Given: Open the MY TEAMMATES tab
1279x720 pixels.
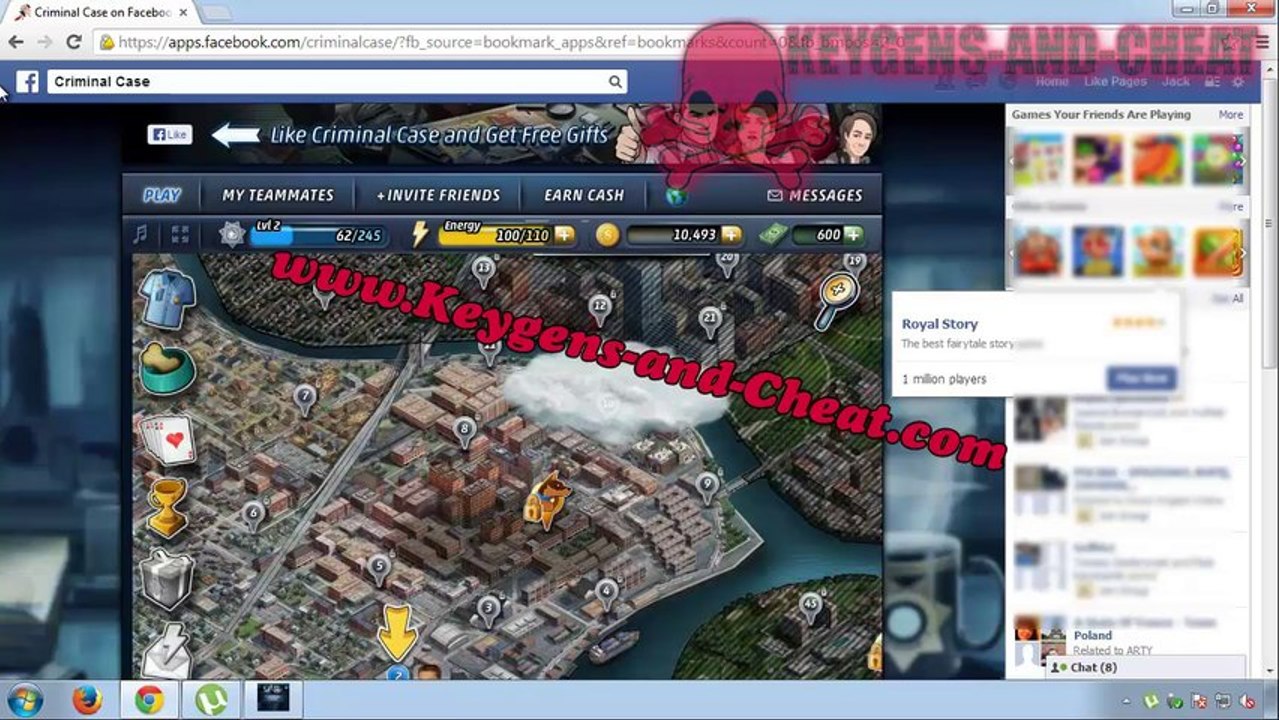Looking at the screenshot, I should point(278,195).
